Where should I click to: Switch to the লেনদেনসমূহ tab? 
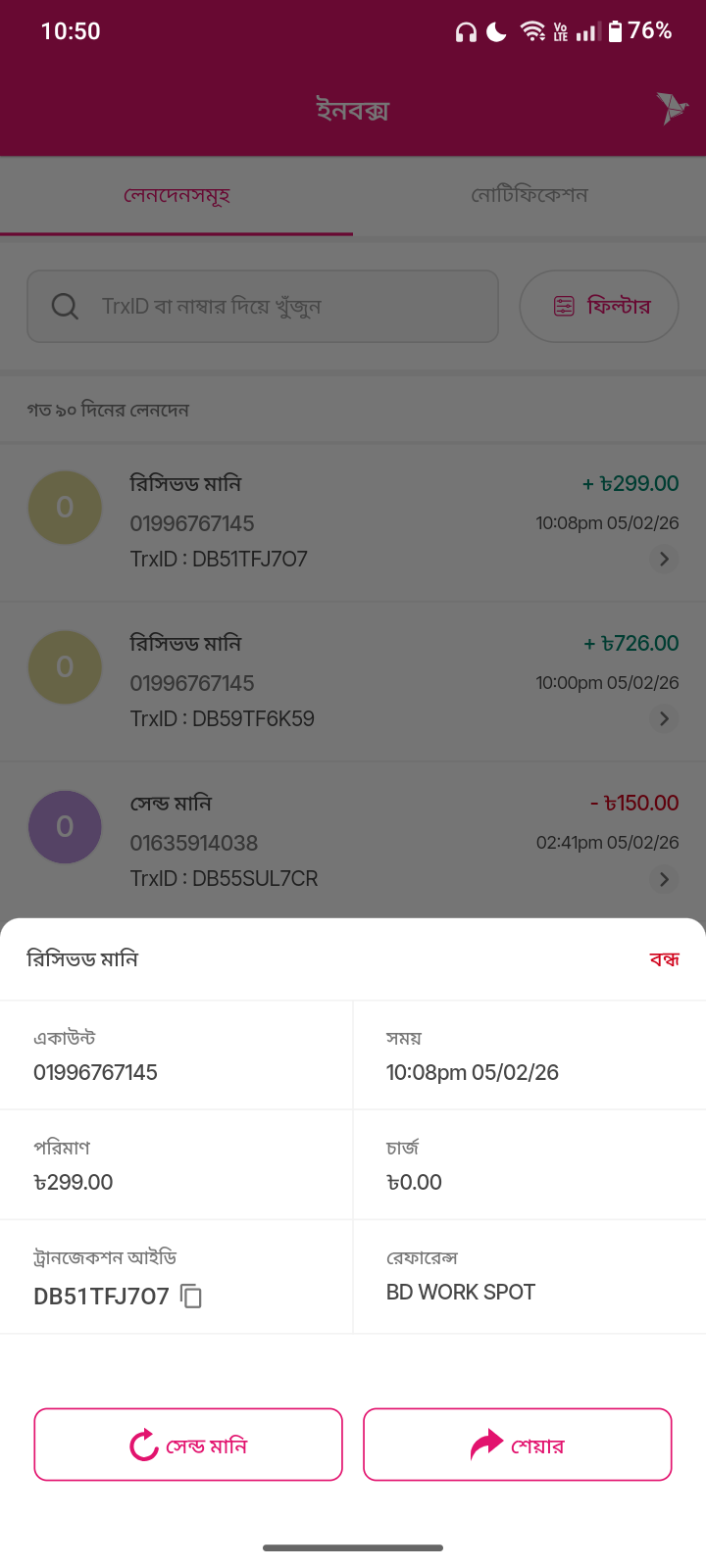176,195
